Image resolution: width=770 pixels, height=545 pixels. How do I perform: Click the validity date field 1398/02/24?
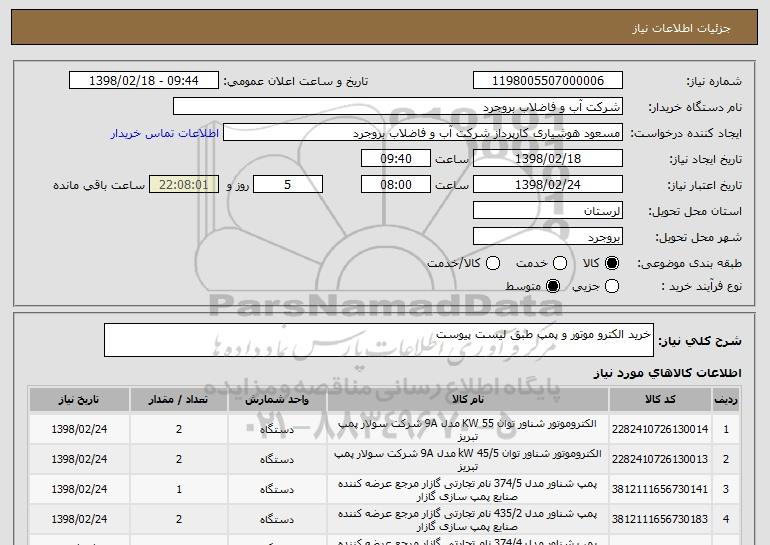coord(548,185)
